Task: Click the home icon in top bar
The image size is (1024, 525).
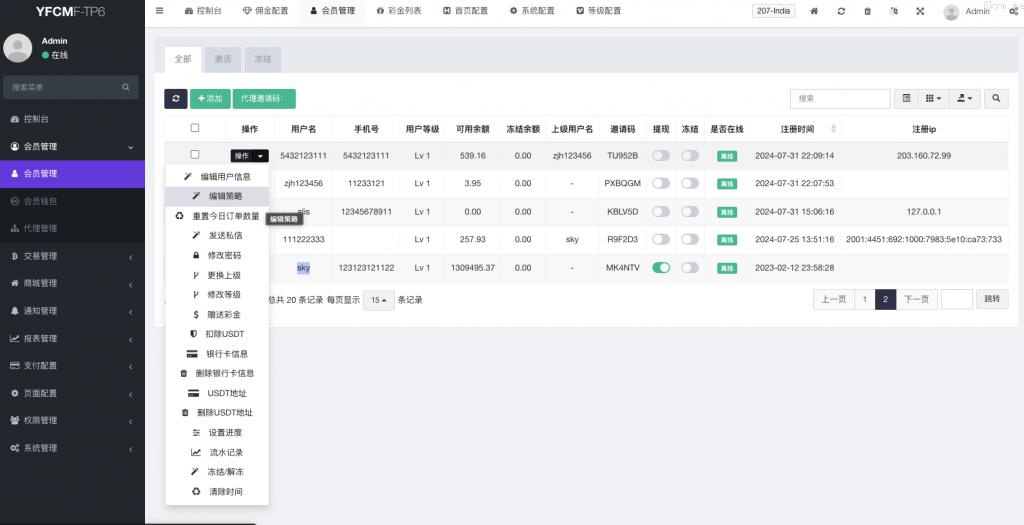Action: pos(814,11)
